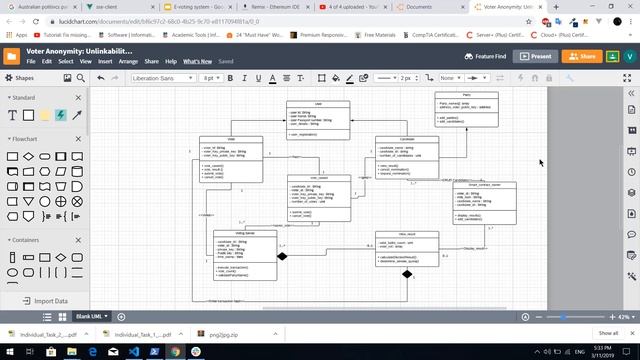
Task: Open the line color pencil
Action: point(349,78)
